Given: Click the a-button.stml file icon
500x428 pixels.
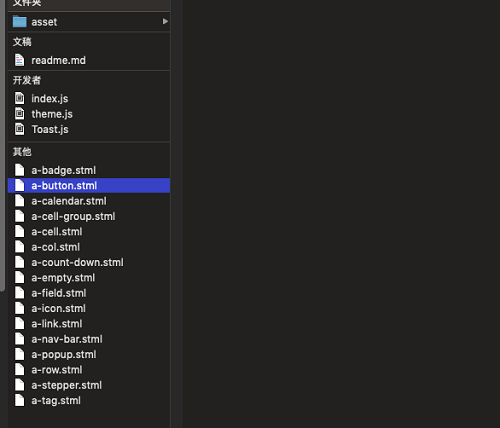Looking at the screenshot, I should pos(19,185).
